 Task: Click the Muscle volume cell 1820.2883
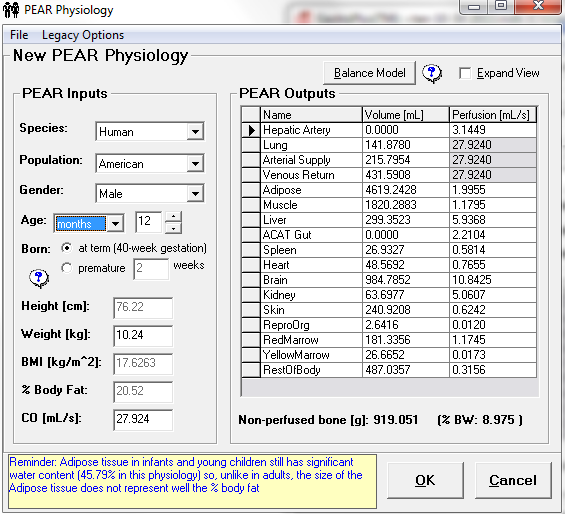pyautogui.click(x=406, y=205)
